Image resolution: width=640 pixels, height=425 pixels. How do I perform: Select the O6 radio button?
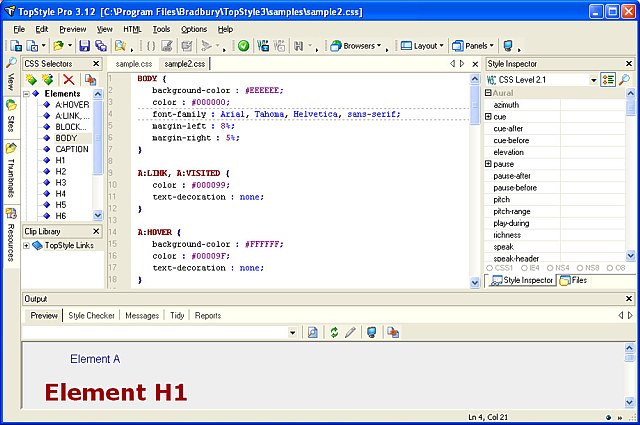(x=610, y=268)
